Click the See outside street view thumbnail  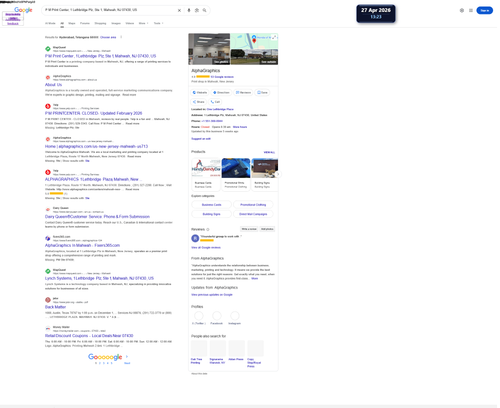[x=254, y=57]
